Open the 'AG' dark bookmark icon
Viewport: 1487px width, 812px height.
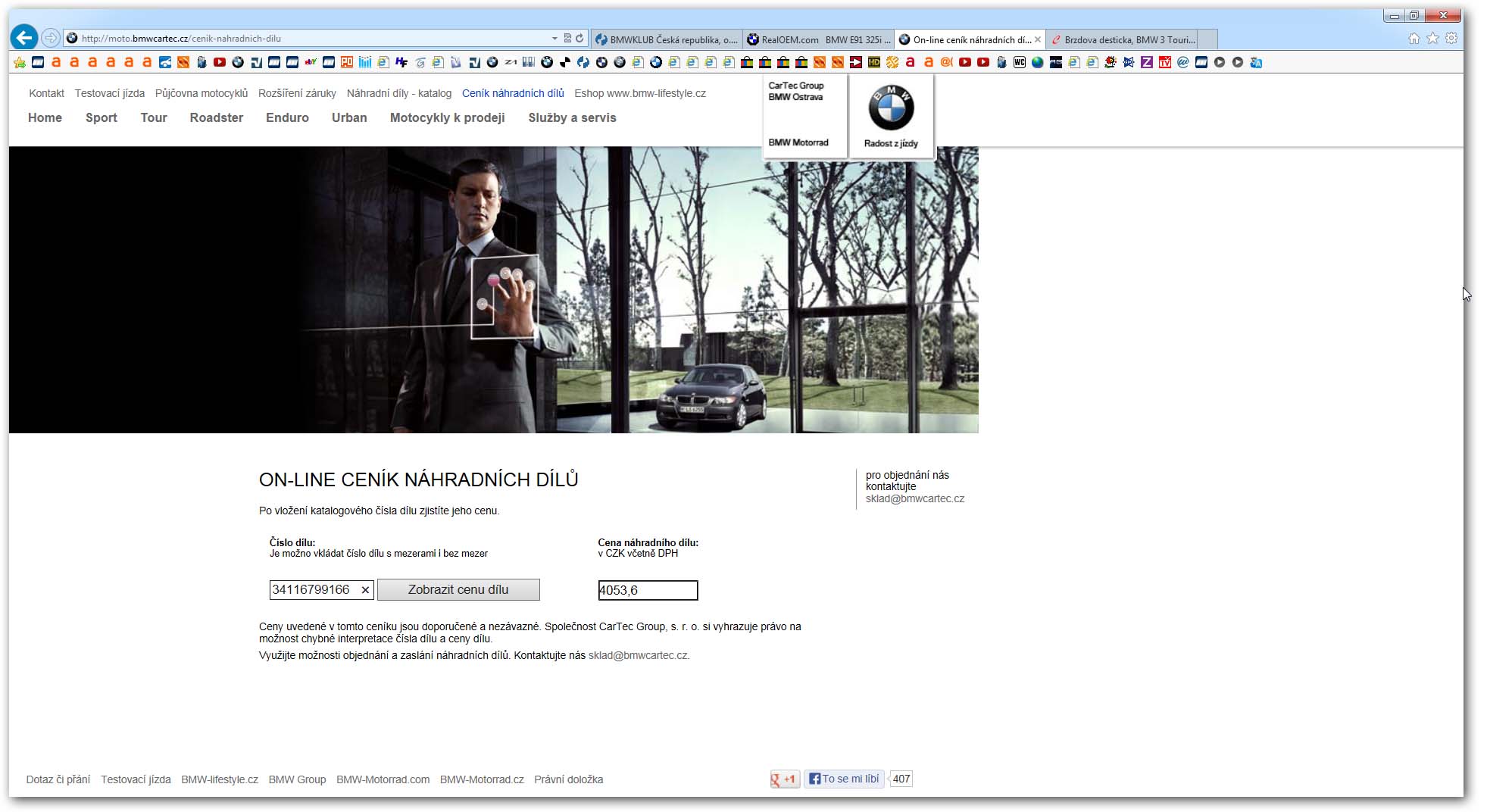(1056, 62)
